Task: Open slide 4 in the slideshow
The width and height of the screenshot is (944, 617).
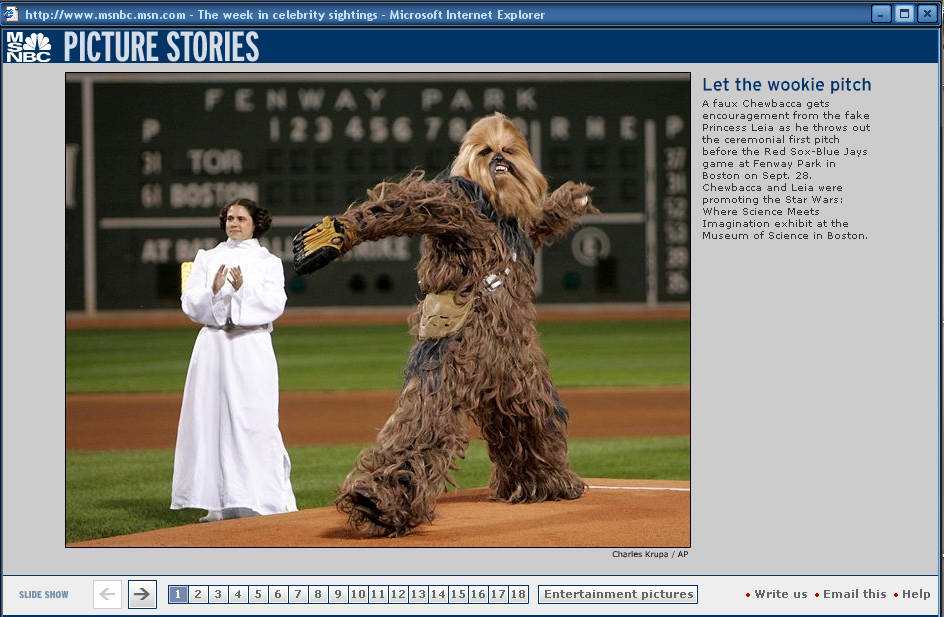Action: tap(238, 594)
